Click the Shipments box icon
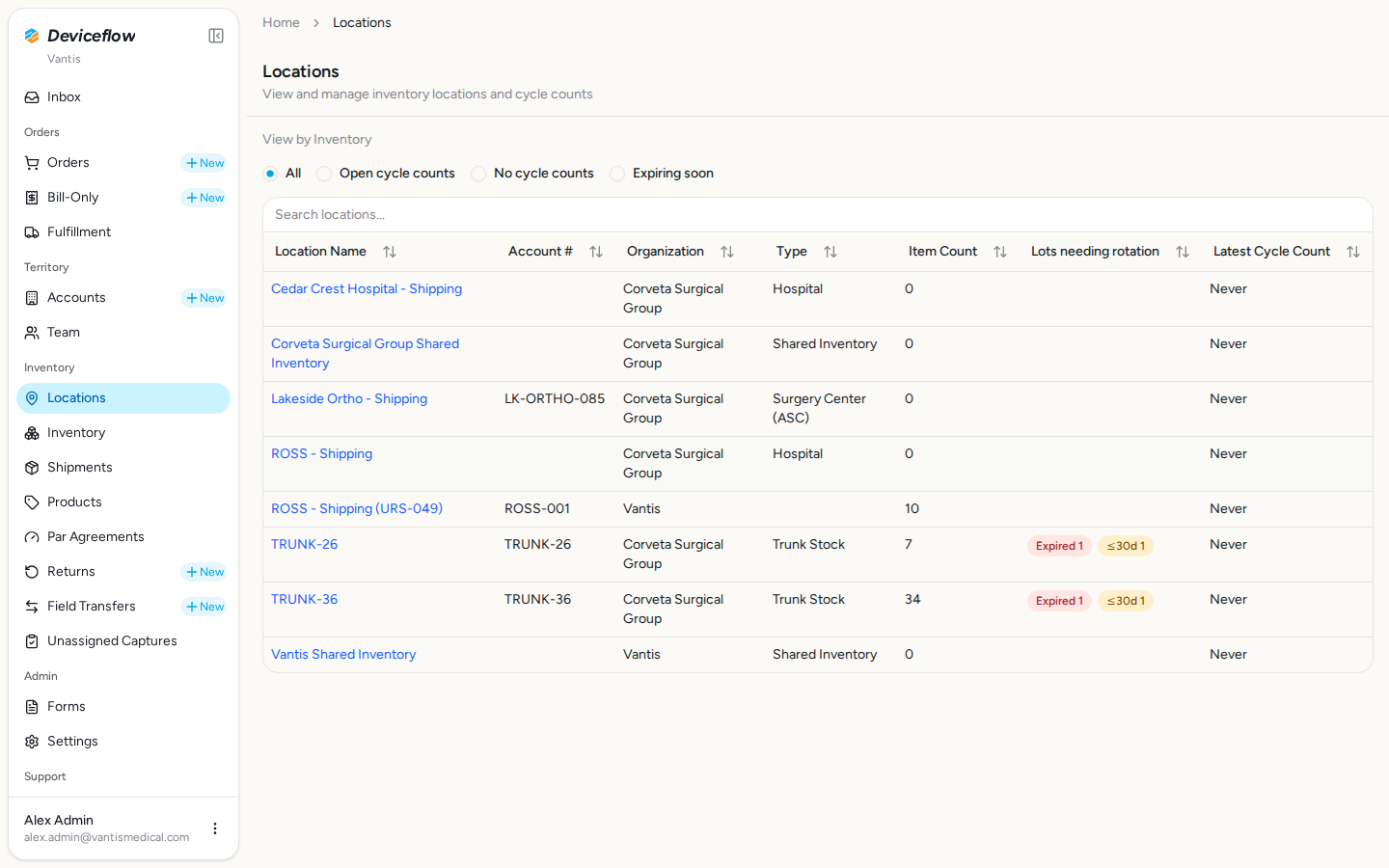Viewport: 1389px width, 868px height. [32, 468]
